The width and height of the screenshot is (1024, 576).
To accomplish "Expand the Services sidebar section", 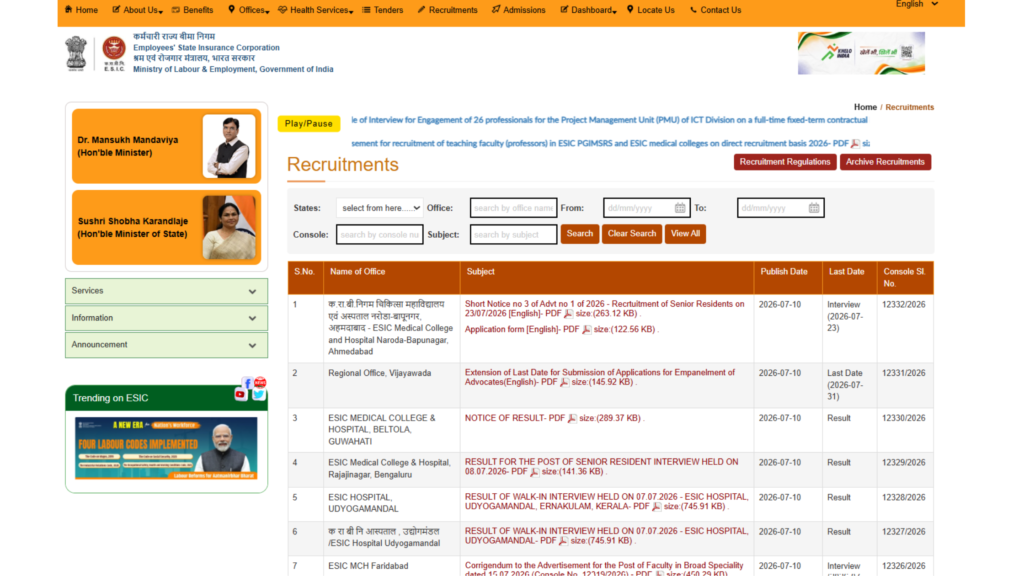I will pyautogui.click(x=167, y=291).
